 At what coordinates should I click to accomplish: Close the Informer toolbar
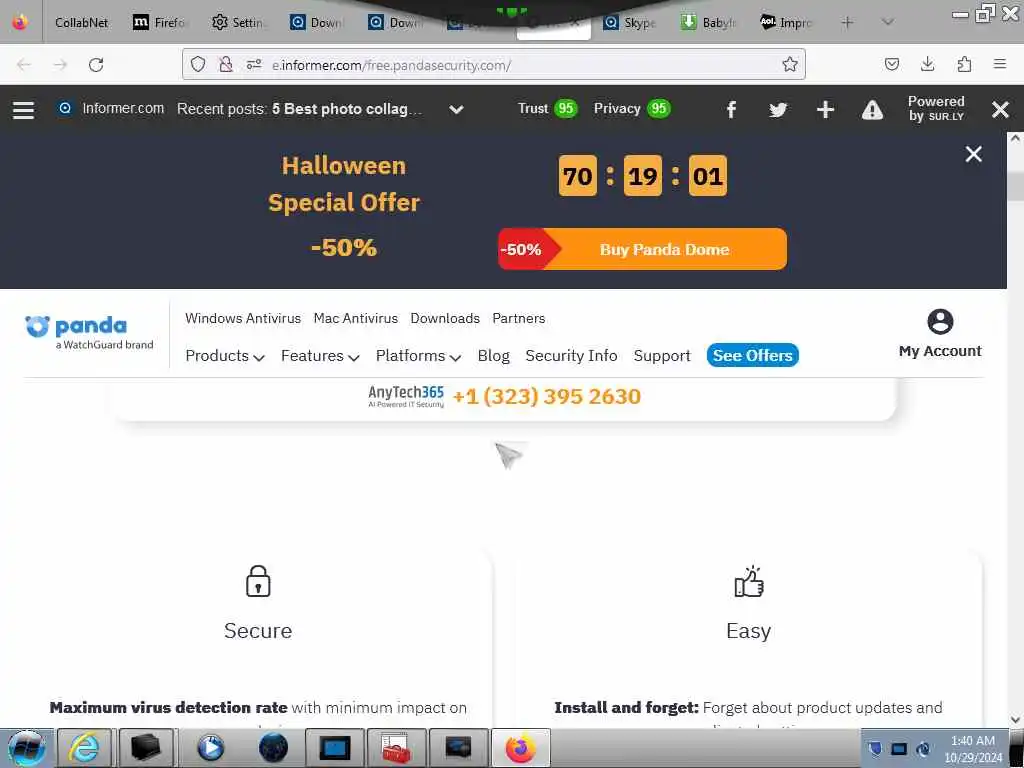click(x=1000, y=109)
